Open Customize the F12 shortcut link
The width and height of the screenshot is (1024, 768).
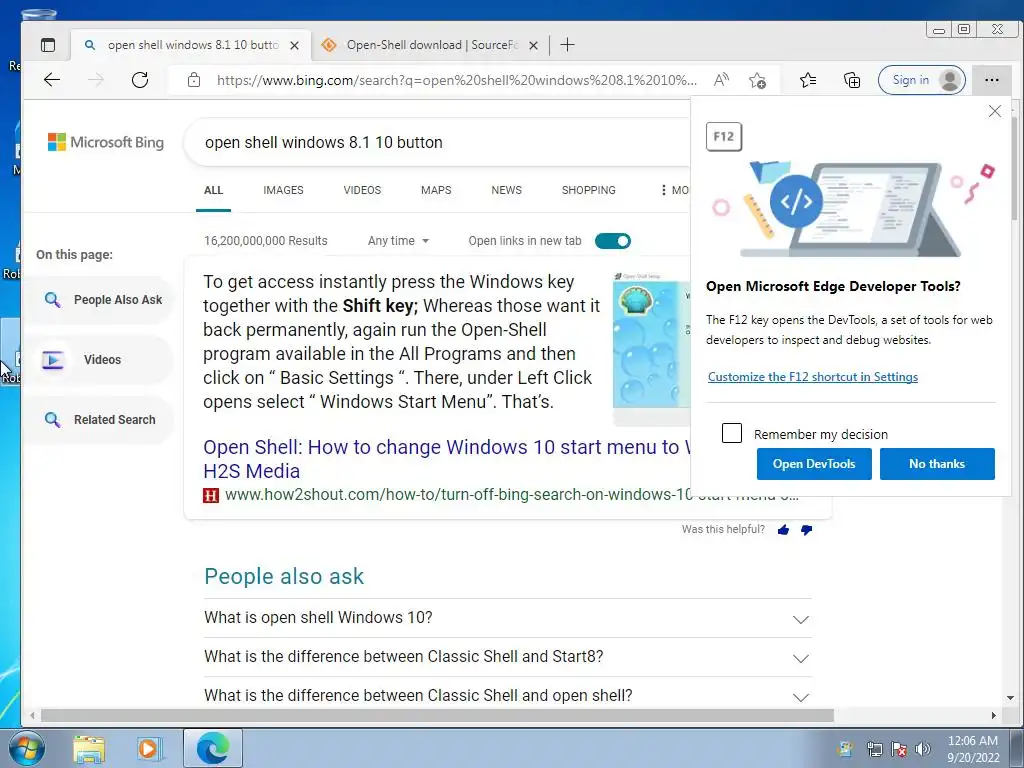(813, 377)
